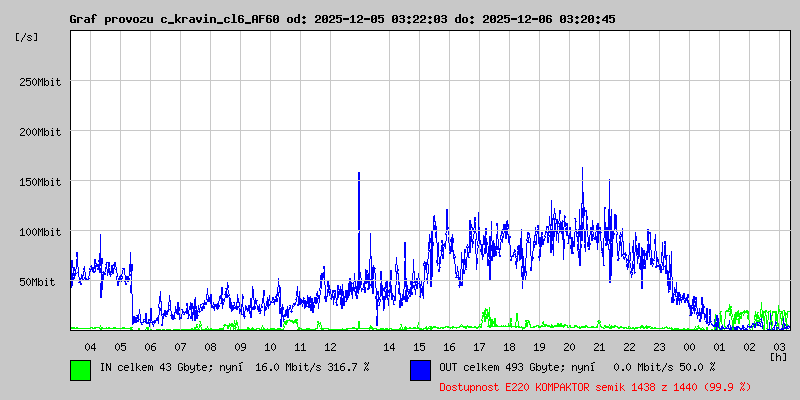Click the 150Mbit y-axis label
This screenshot has width=800, height=400.
[40, 182]
